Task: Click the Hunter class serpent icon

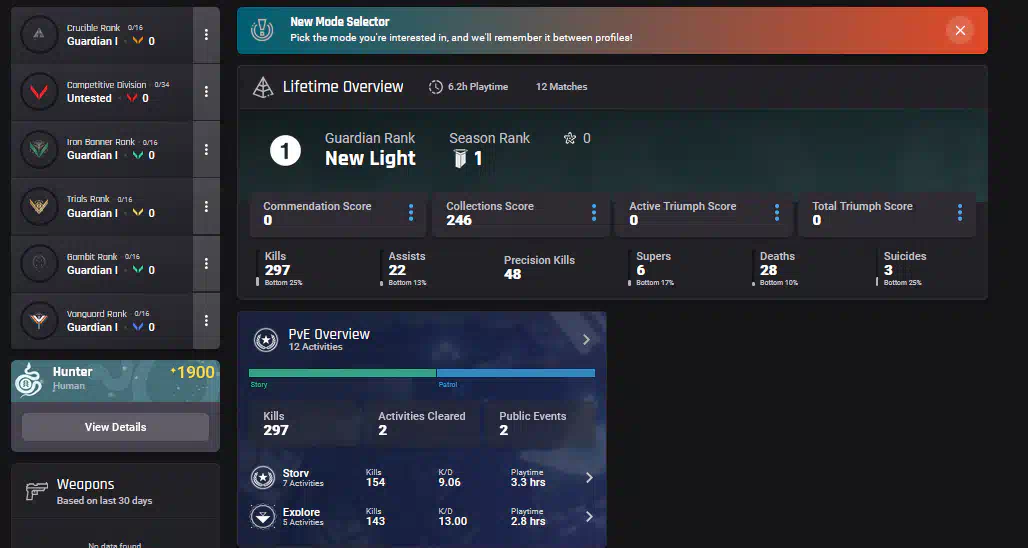Action: pos(31,380)
